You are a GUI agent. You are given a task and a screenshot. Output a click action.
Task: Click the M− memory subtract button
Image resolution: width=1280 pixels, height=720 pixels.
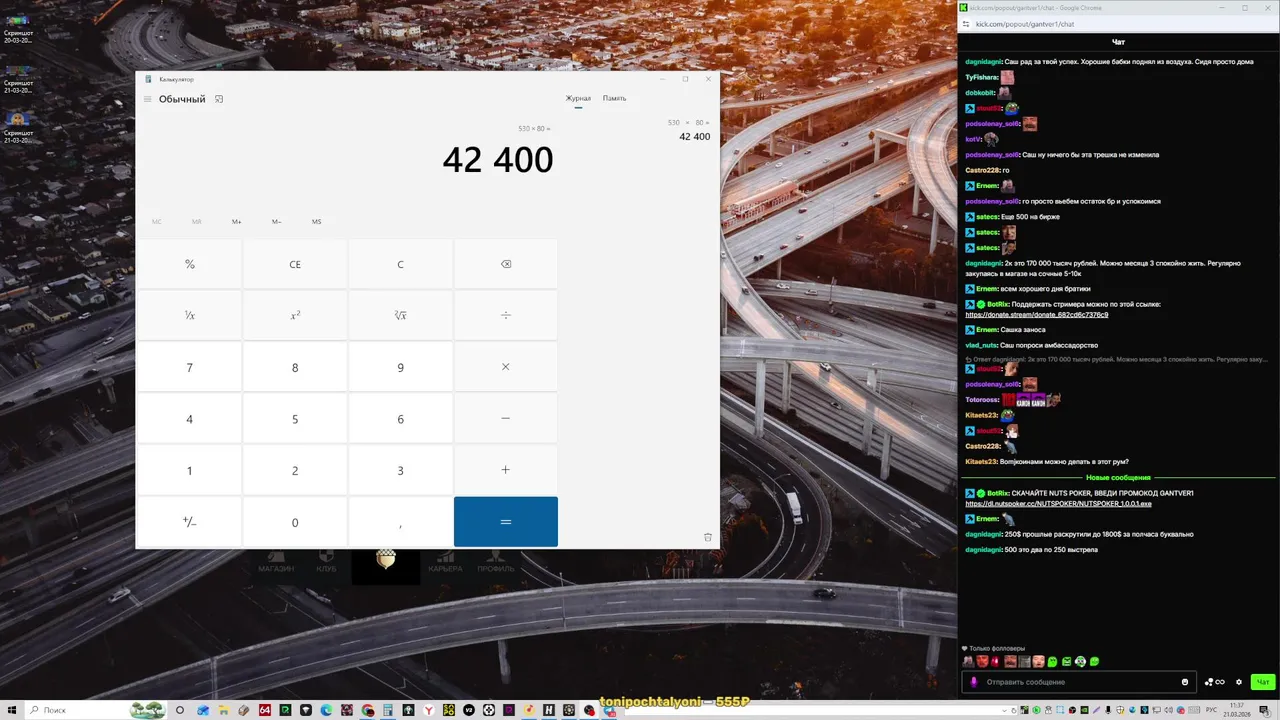click(x=277, y=222)
